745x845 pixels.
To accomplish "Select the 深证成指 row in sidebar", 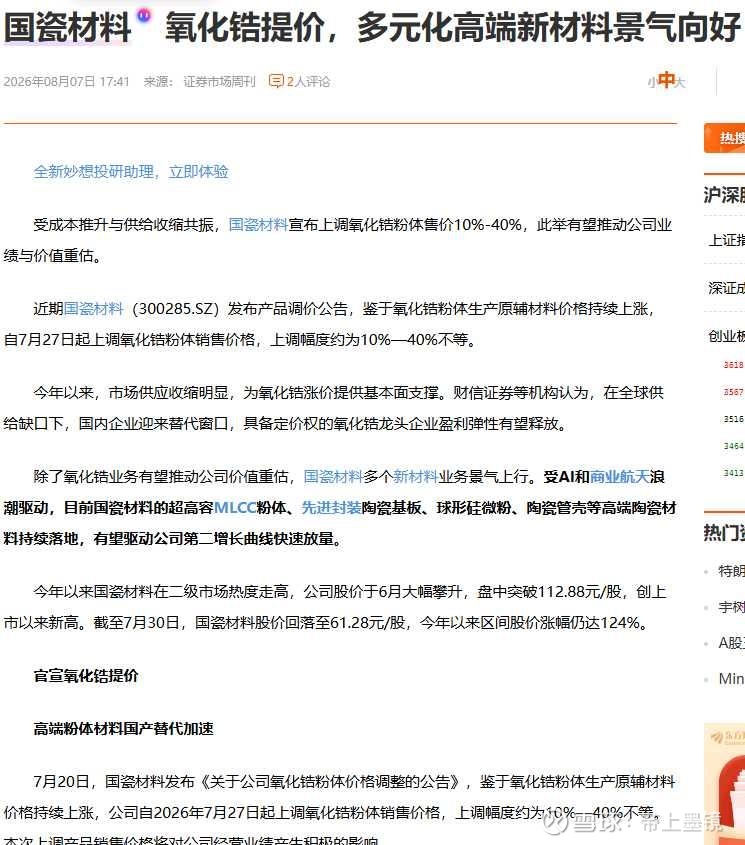I will point(725,288).
